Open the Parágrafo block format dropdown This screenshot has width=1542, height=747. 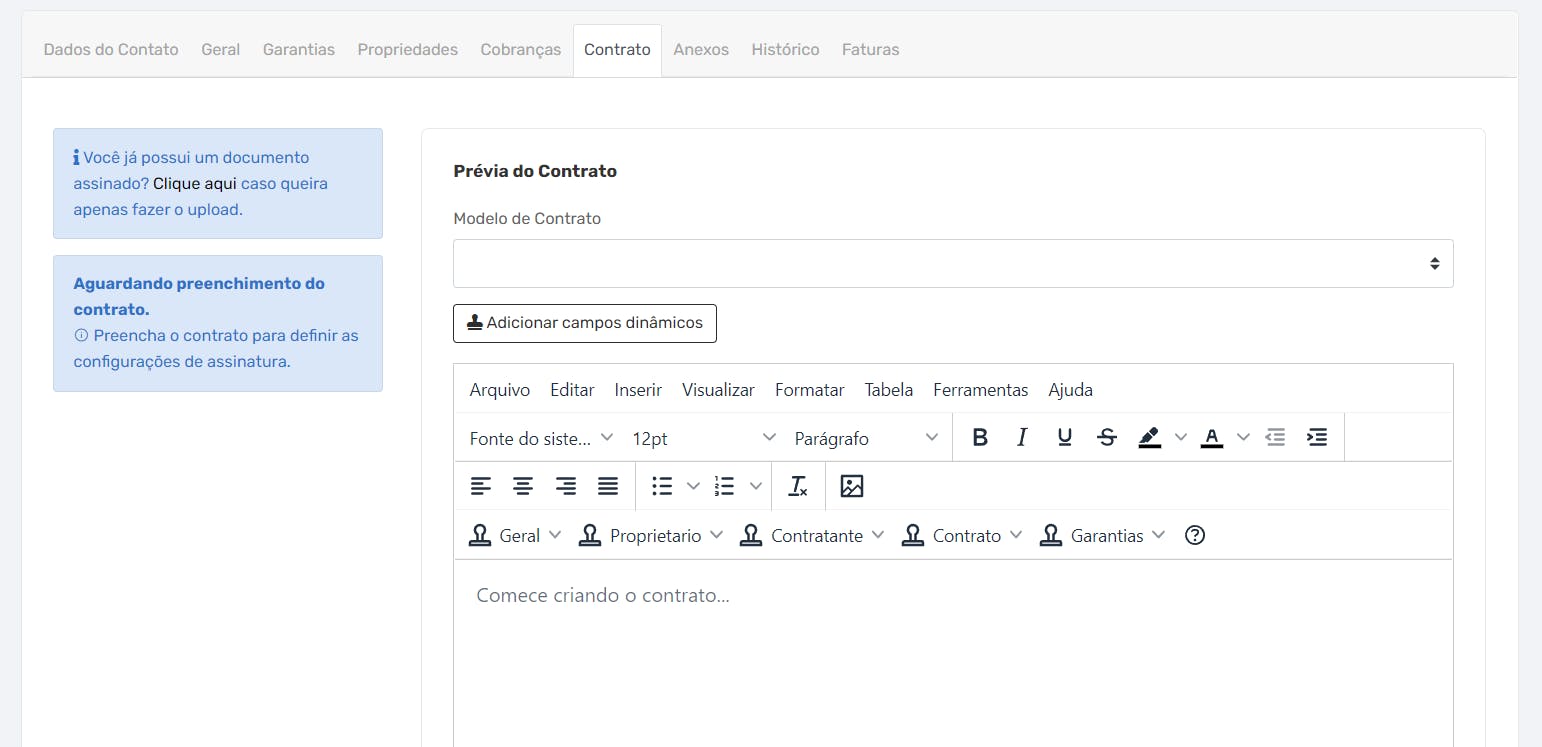[867, 438]
